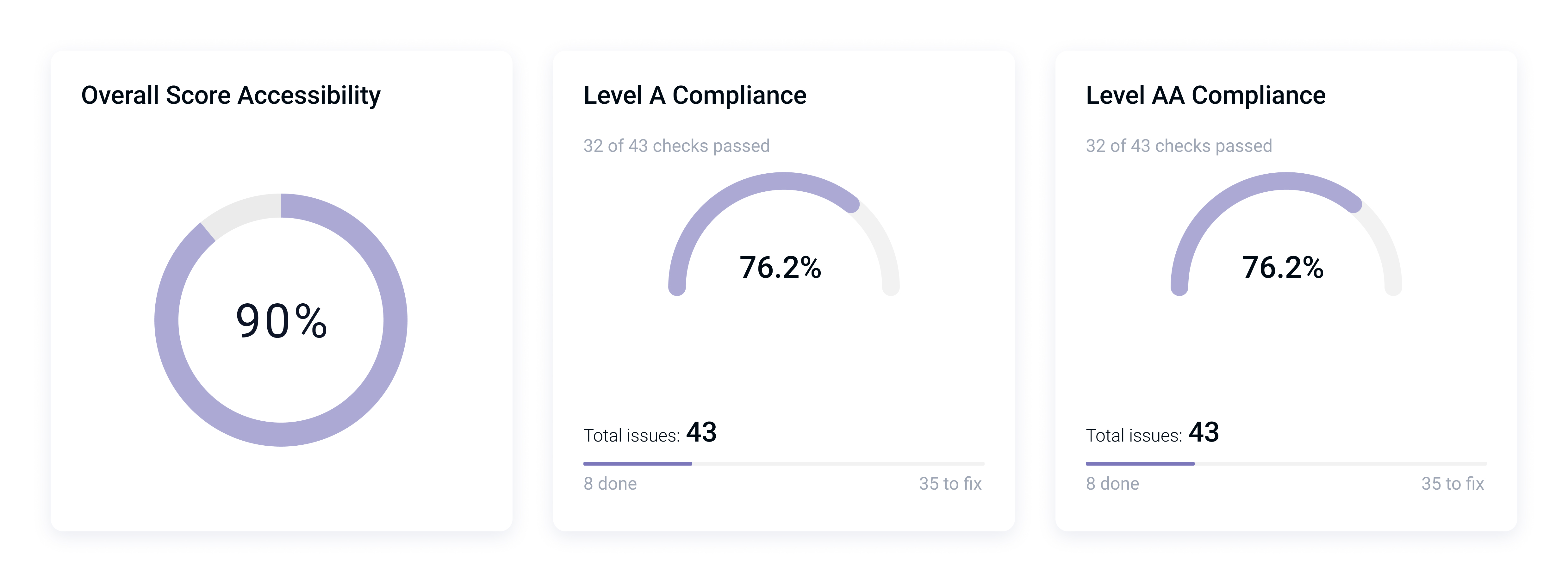The image size is (1568, 582).
Task: Click the Level A Compliance heading
Action: point(696,94)
